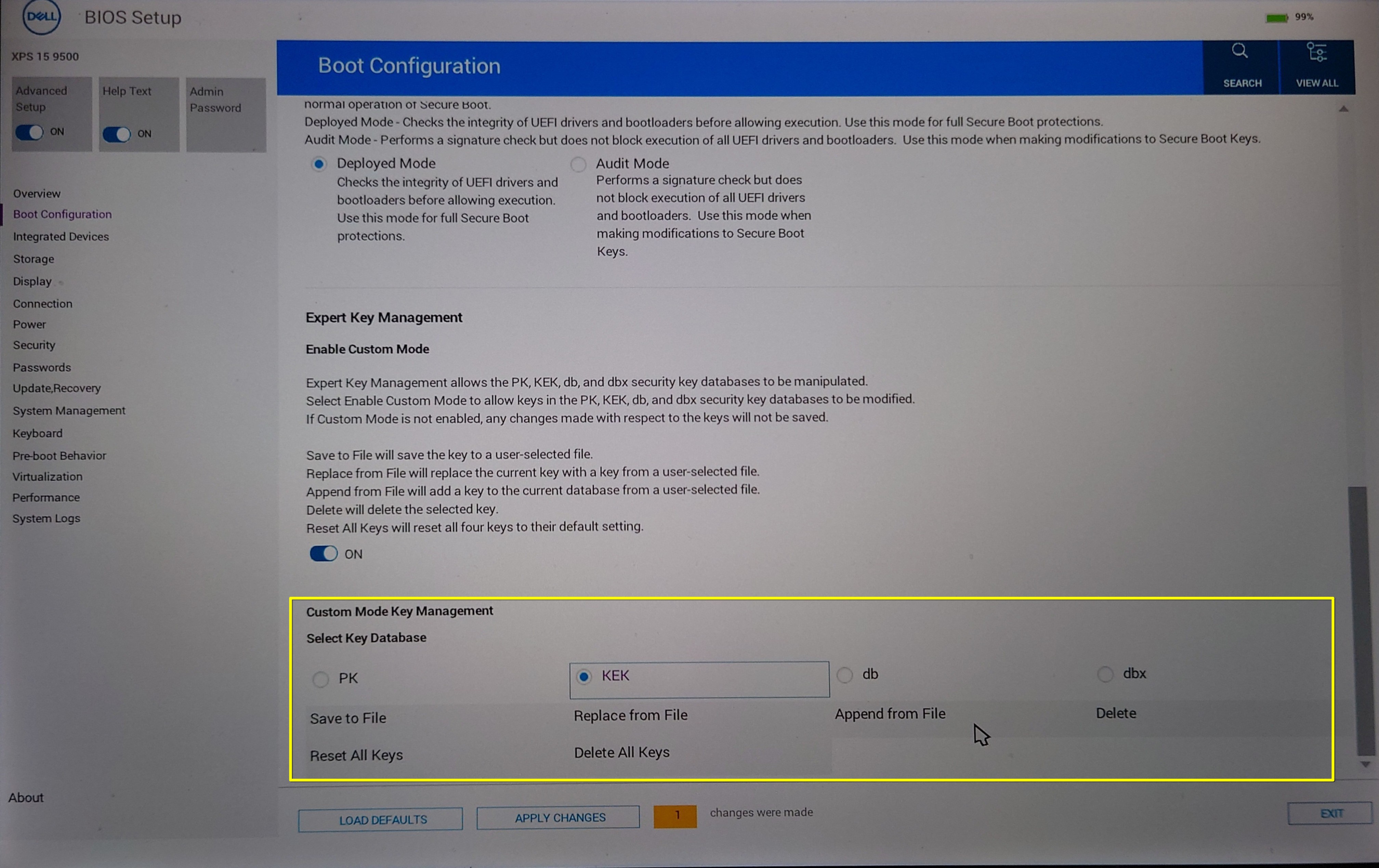This screenshot has height=868, width=1379.
Task: Turn off Advanced Setup toggle
Action: (x=30, y=132)
